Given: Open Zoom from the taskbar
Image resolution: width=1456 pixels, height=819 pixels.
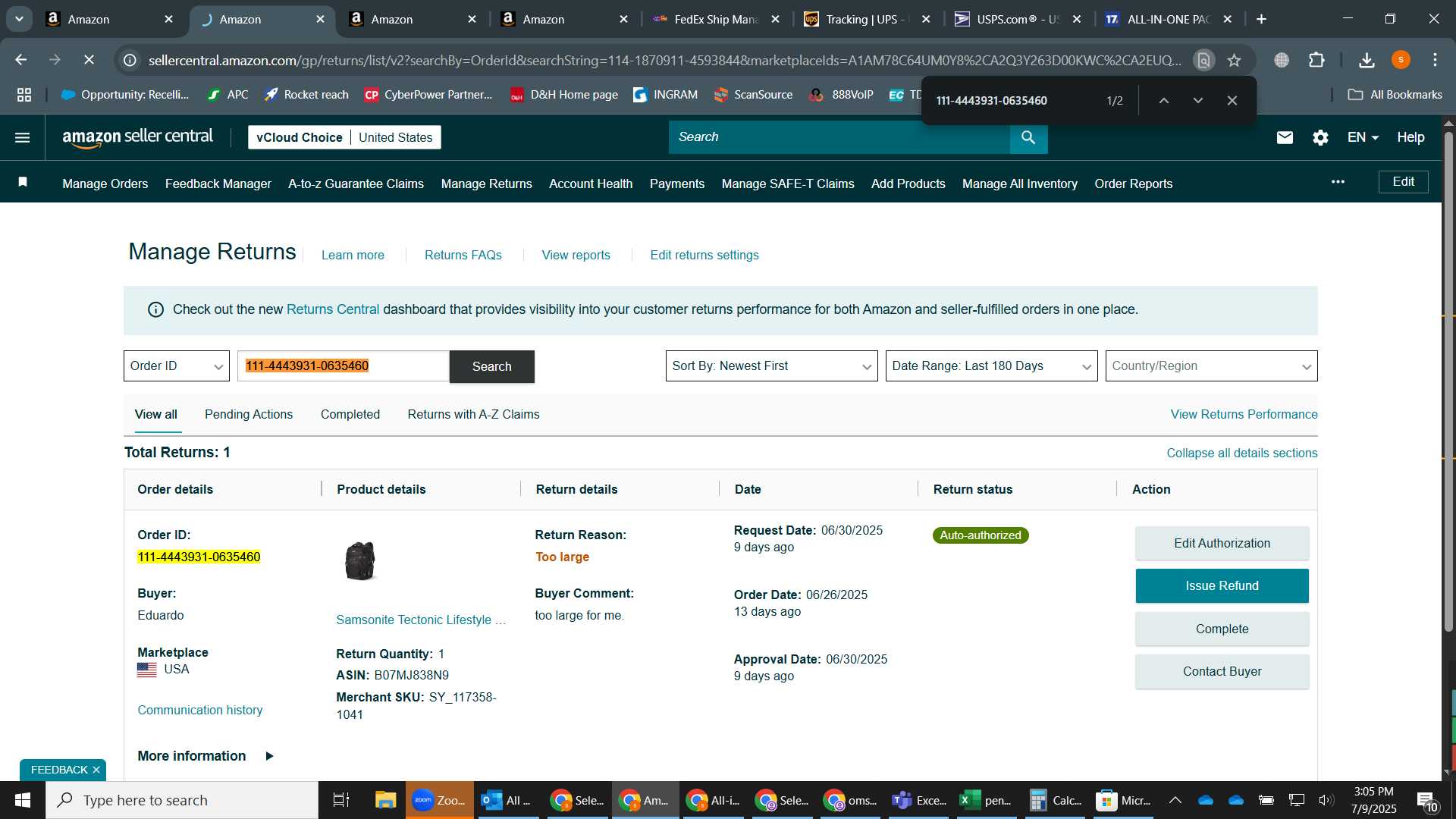Looking at the screenshot, I should click(440, 800).
